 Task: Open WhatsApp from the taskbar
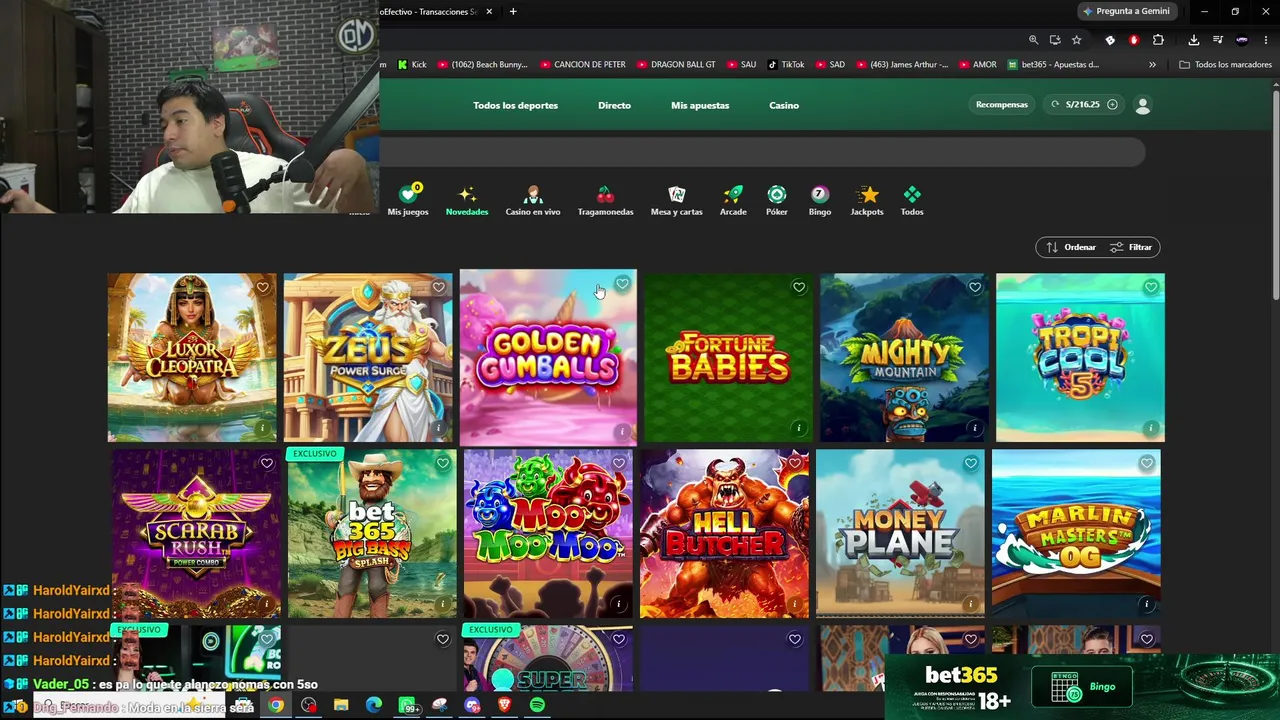[407, 705]
